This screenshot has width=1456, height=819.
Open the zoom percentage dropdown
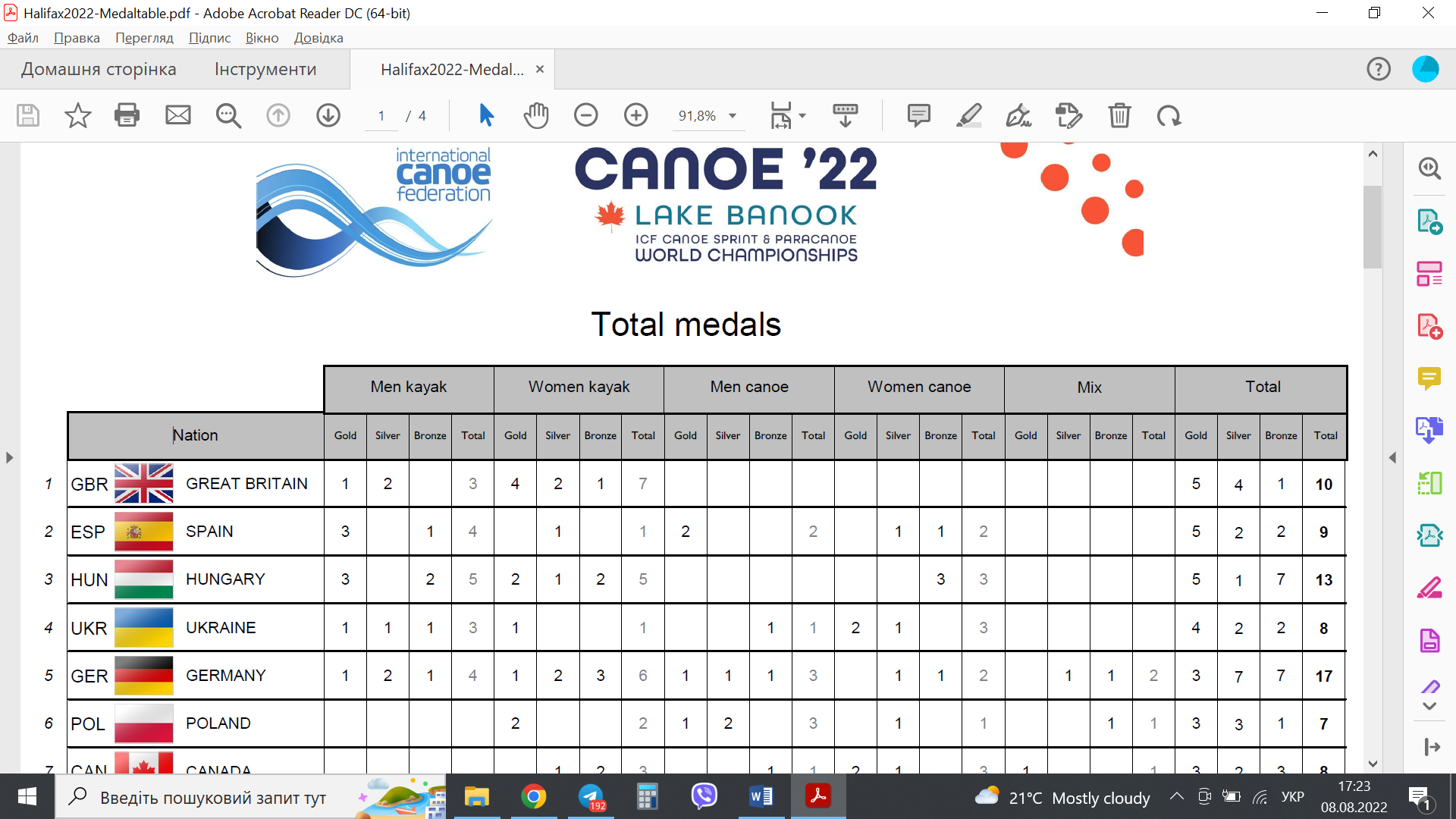pyautogui.click(x=733, y=116)
